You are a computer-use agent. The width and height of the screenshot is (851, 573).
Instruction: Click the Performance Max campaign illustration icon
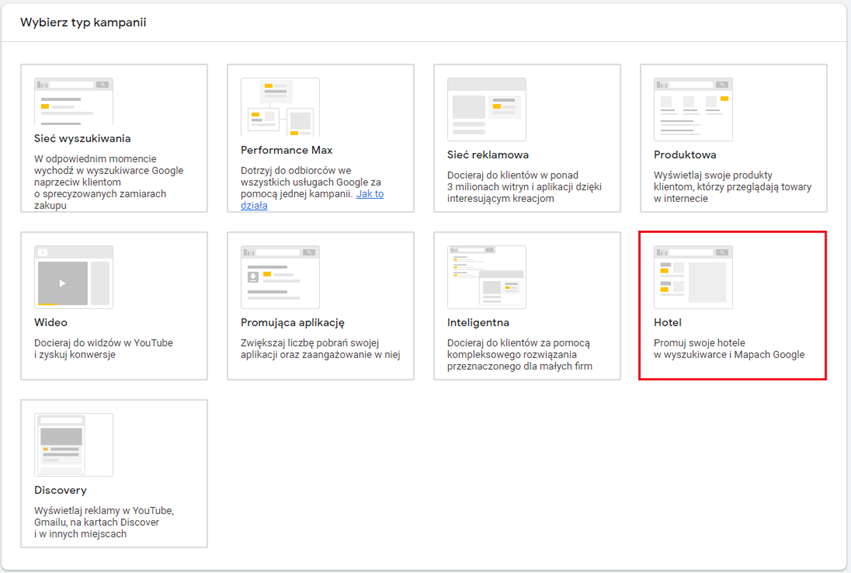pyautogui.click(x=280, y=108)
